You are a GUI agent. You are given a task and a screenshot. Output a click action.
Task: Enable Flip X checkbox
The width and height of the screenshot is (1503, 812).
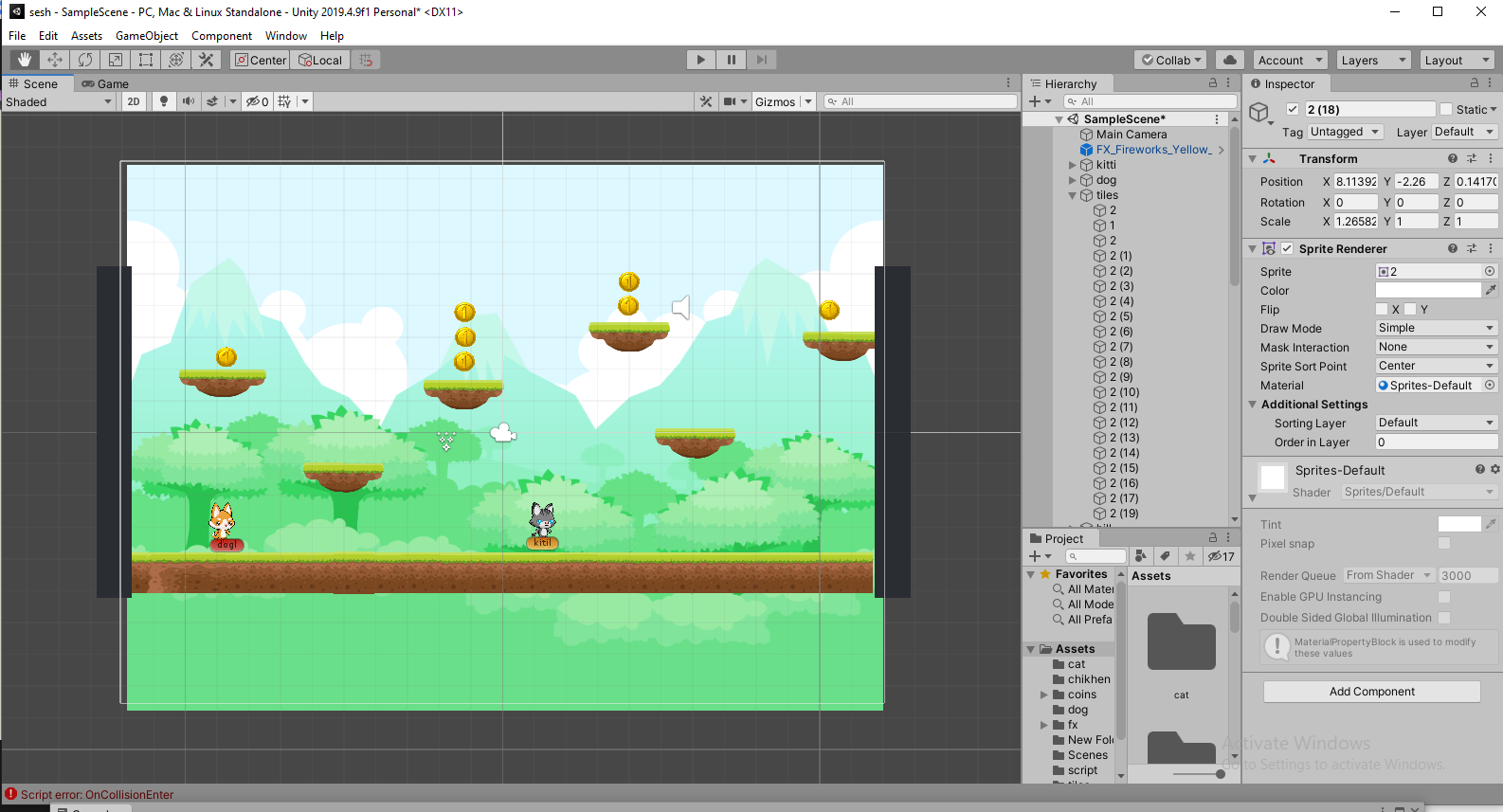[1382, 309]
